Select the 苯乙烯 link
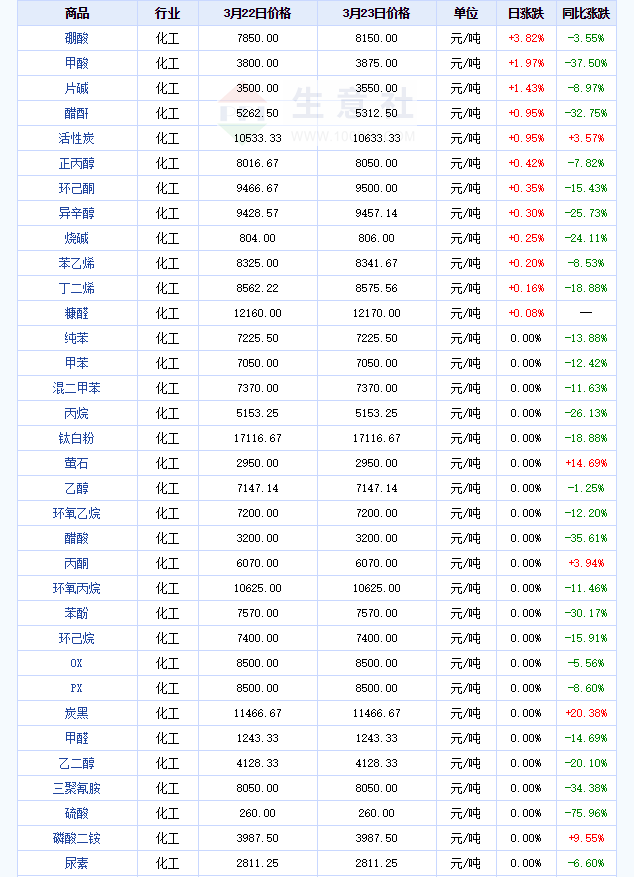 point(77,263)
